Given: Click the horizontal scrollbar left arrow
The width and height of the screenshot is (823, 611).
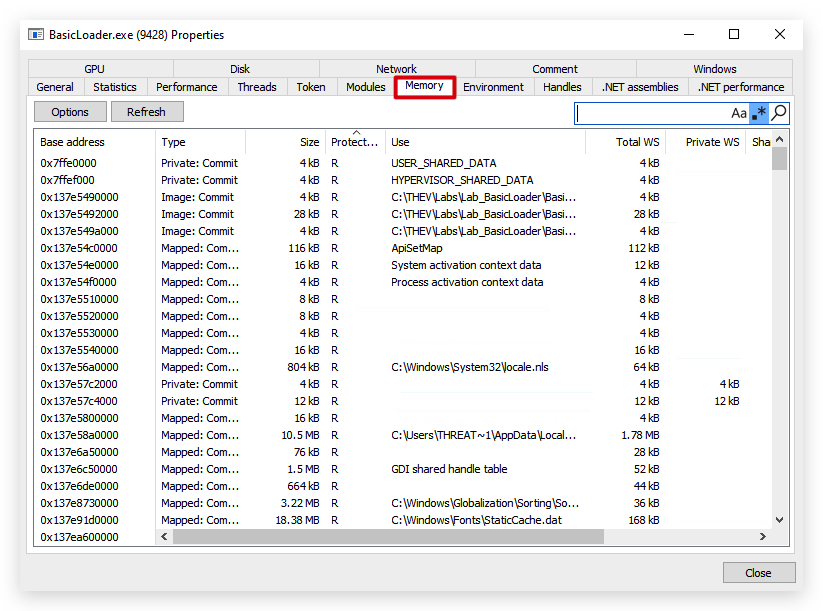Looking at the screenshot, I should pos(164,536).
